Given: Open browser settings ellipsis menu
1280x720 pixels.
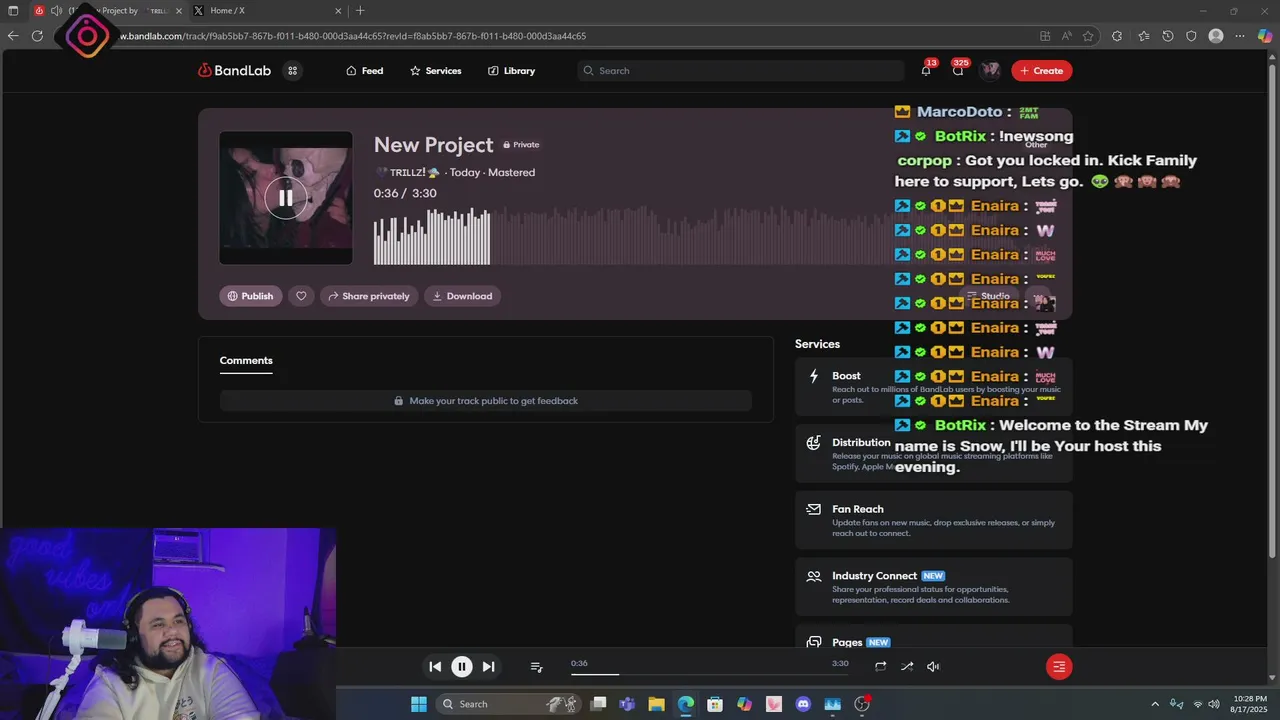Looking at the screenshot, I should [x=1241, y=36].
